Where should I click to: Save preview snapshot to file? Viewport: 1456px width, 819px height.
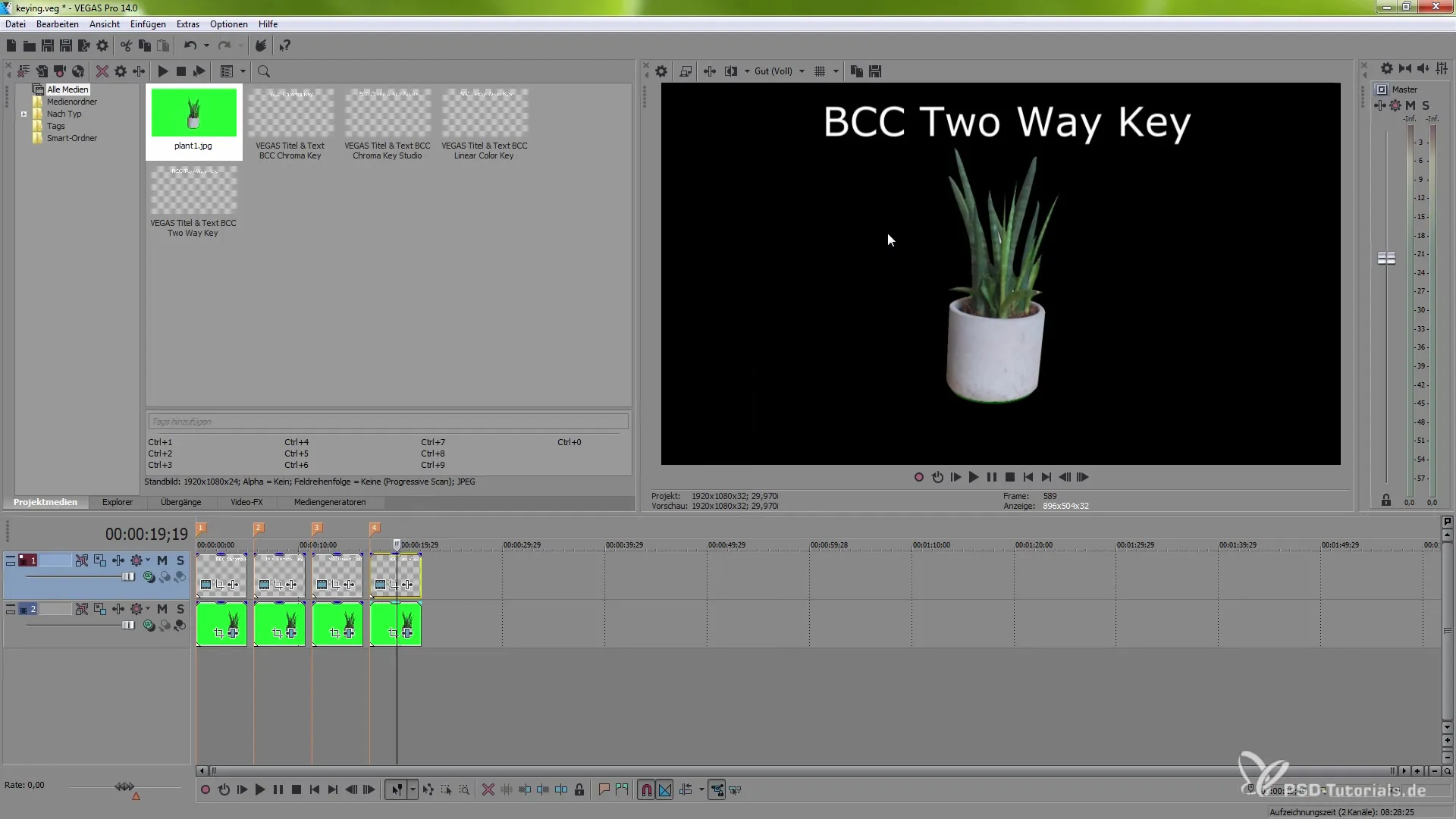[875, 71]
